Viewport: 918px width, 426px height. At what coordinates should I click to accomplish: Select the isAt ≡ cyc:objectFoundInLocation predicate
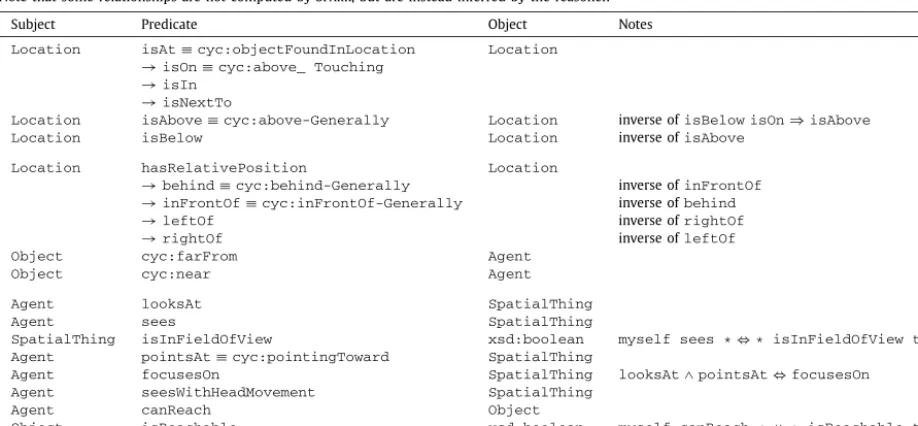(x=278, y=50)
